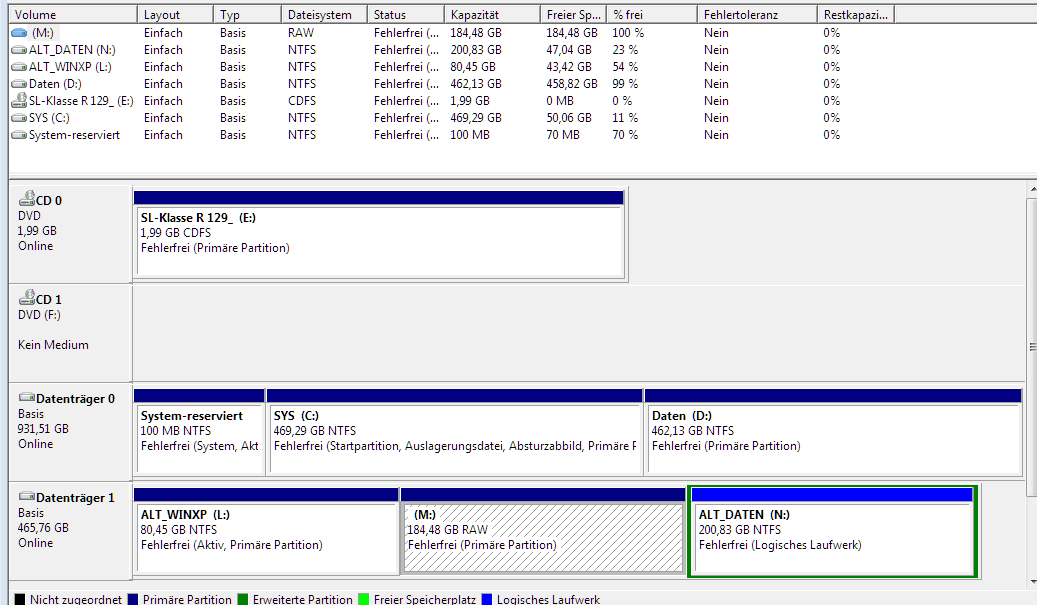Click the dark blue Primäre Partition legend swatch
The width and height of the screenshot is (1037, 605).
132,599
